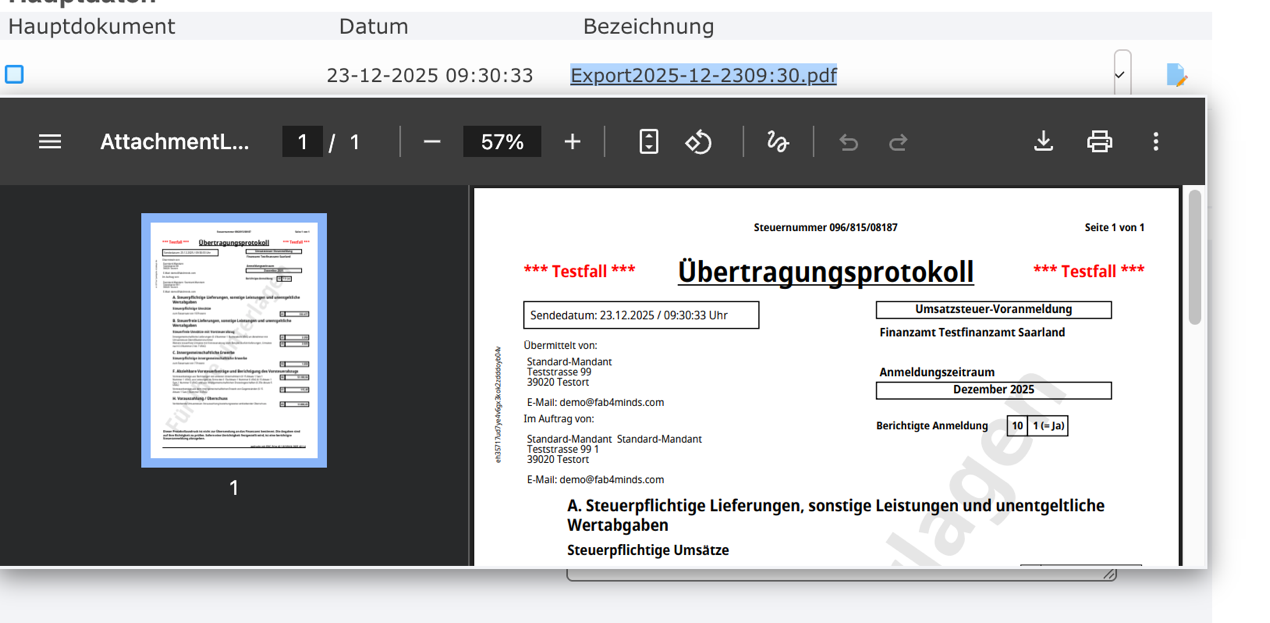This screenshot has height=623, width=1270.
Task: Zoom out with the minus button
Action: [432, 142]
